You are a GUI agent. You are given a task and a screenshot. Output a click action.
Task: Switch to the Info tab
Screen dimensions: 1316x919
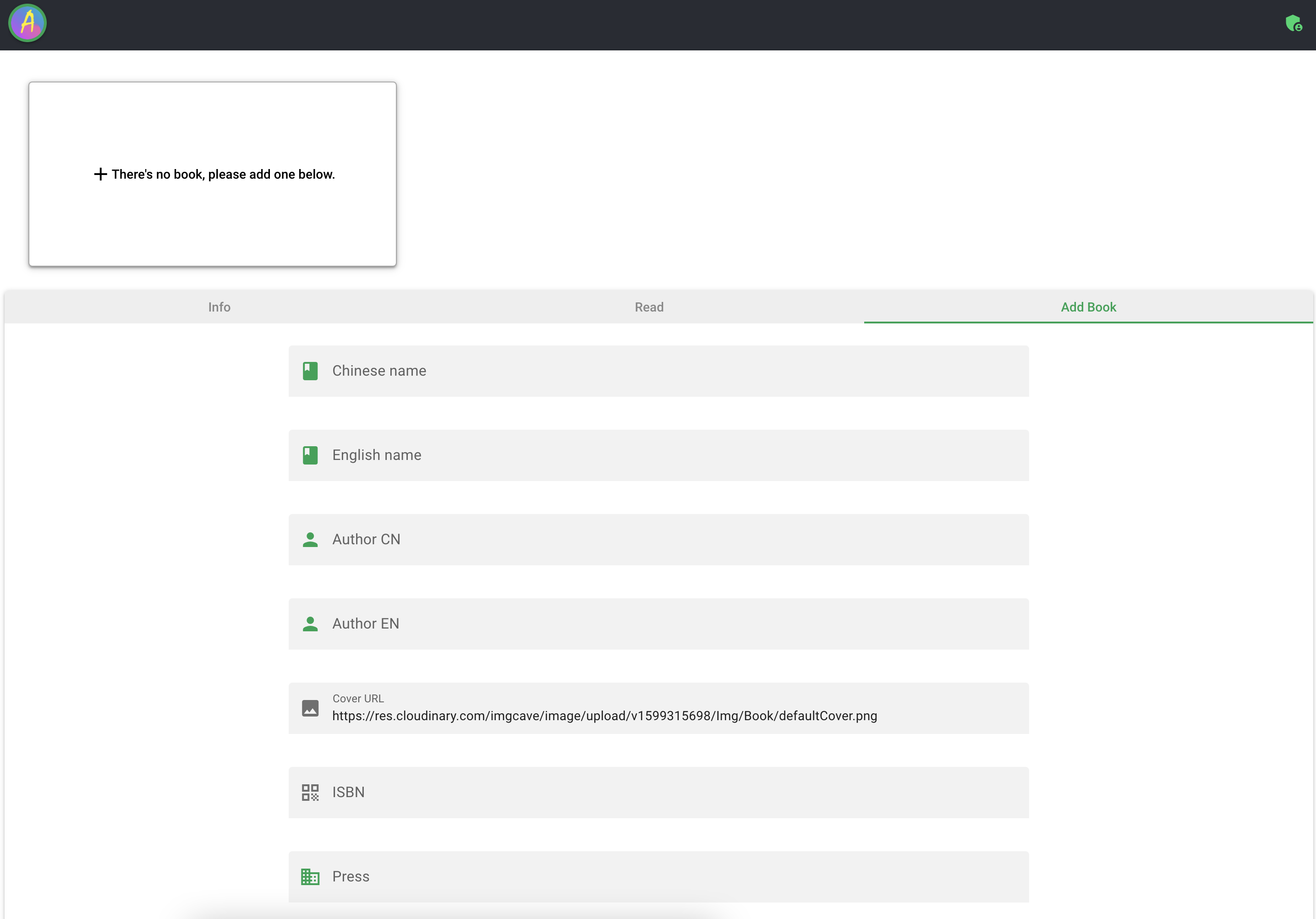[x=219, y=307]
